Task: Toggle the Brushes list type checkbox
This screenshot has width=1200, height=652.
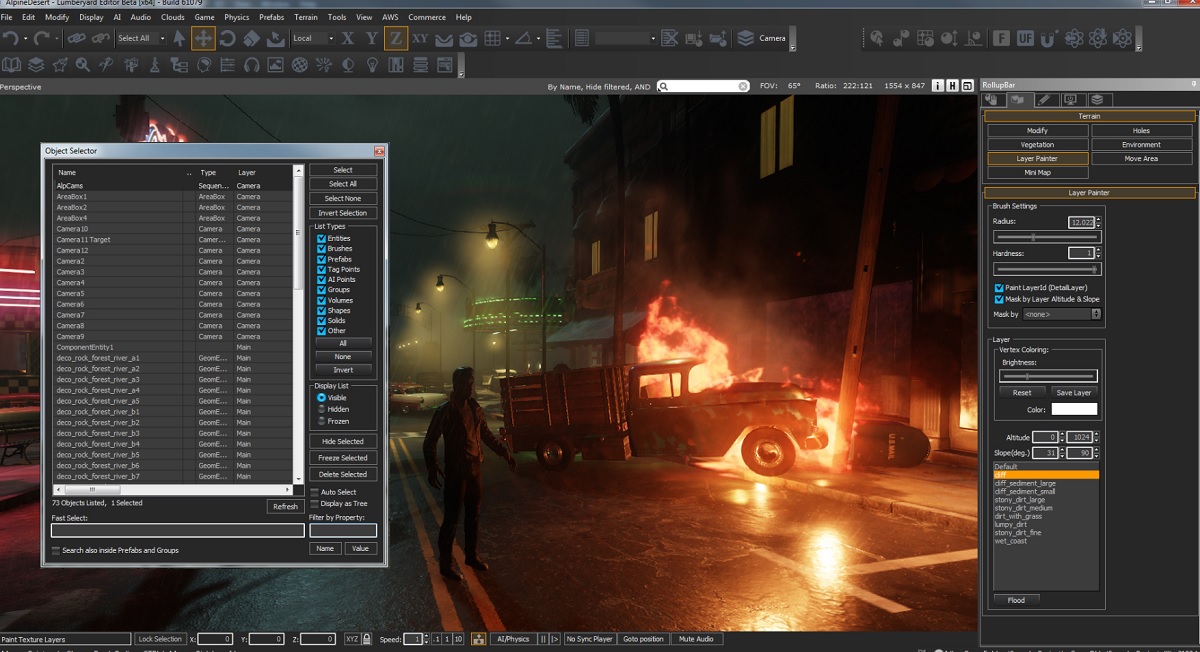Action: (x=322, y=249)
